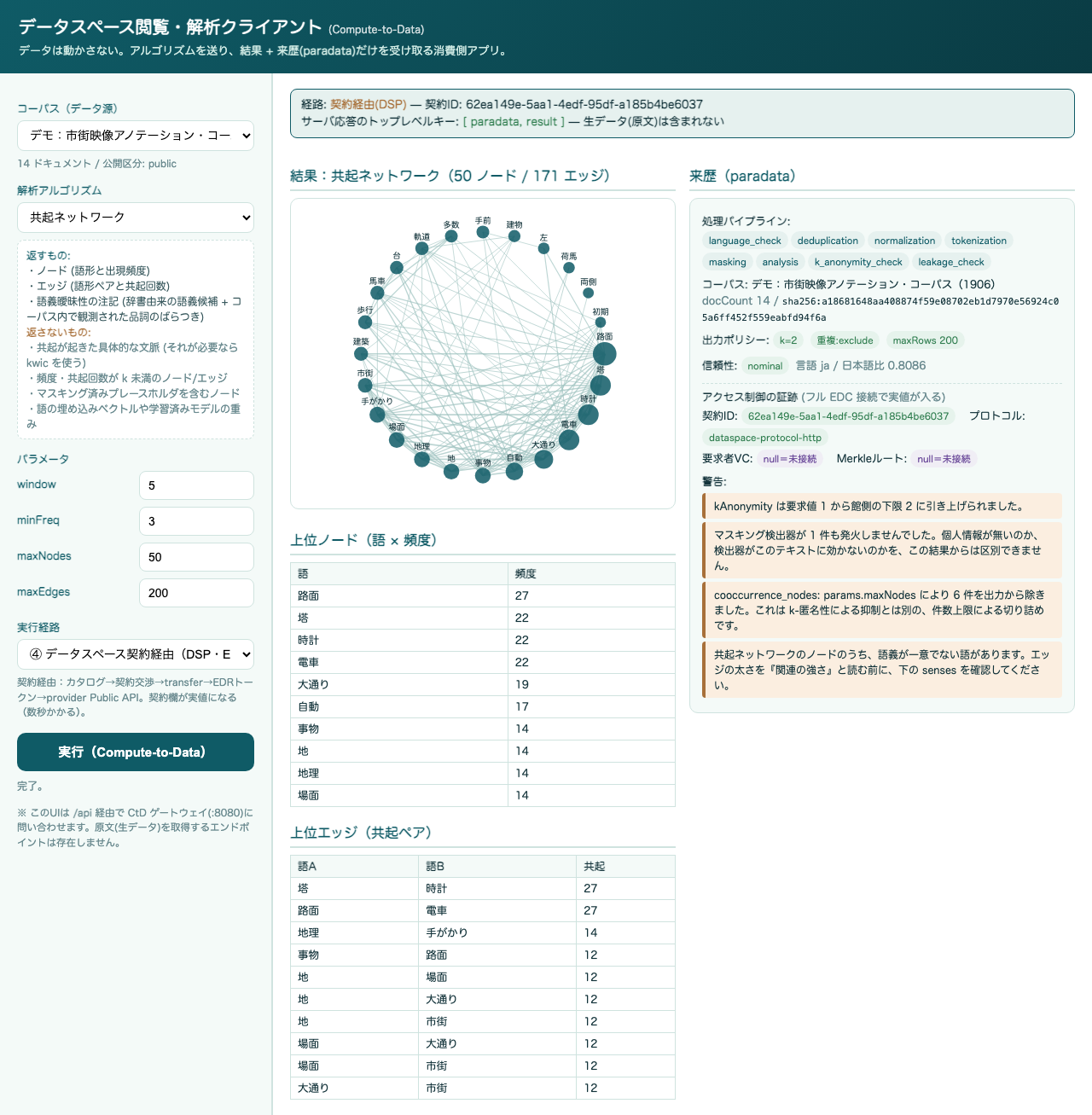Viewport: 1092px width, 1115px height.
Task: Select the 左 node in the network graph
Action: (543, 248)
